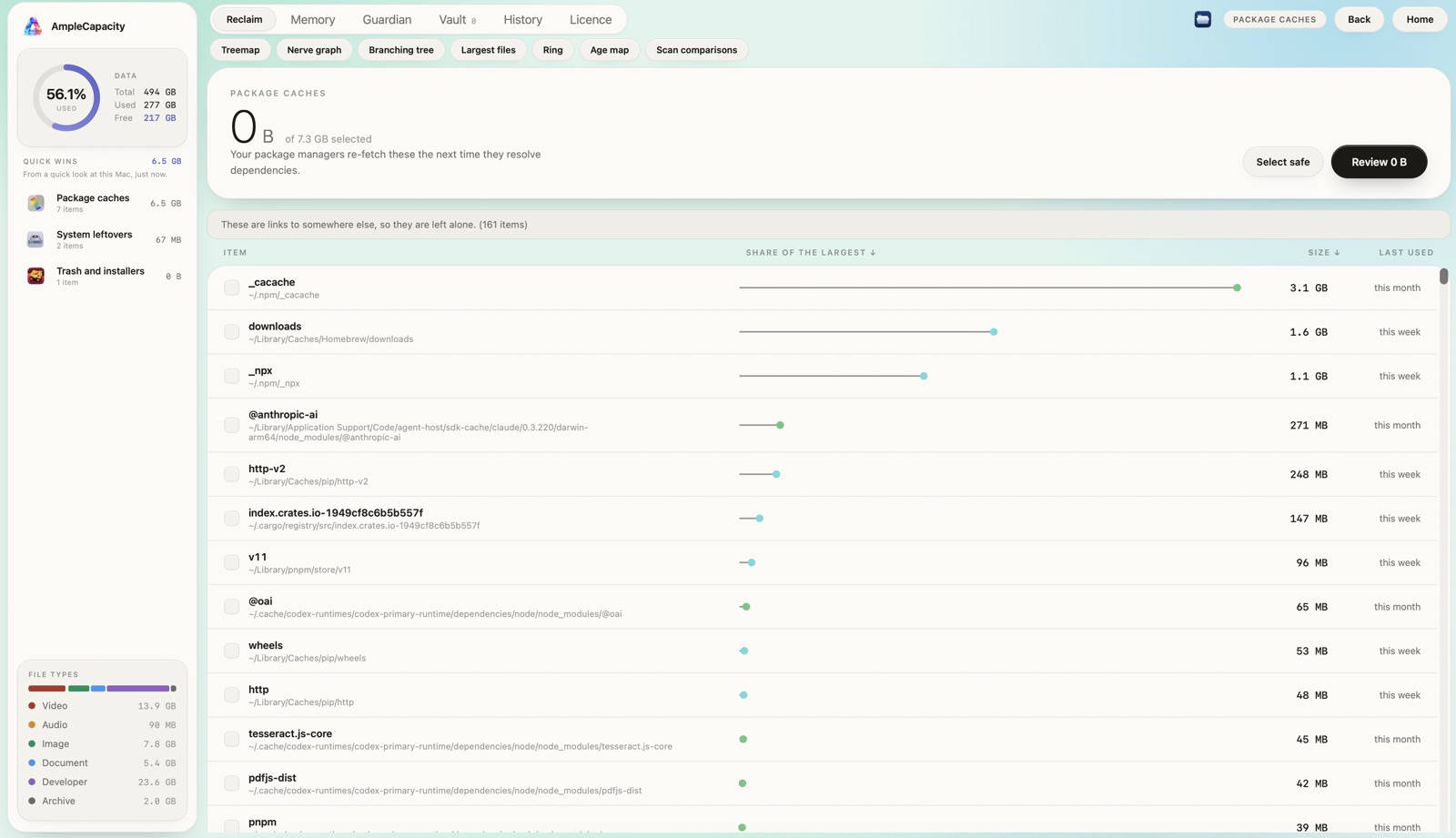The image size is (1456, 838).
Task: Click the tesseract.js-core item name
Action: click(290, 733)
